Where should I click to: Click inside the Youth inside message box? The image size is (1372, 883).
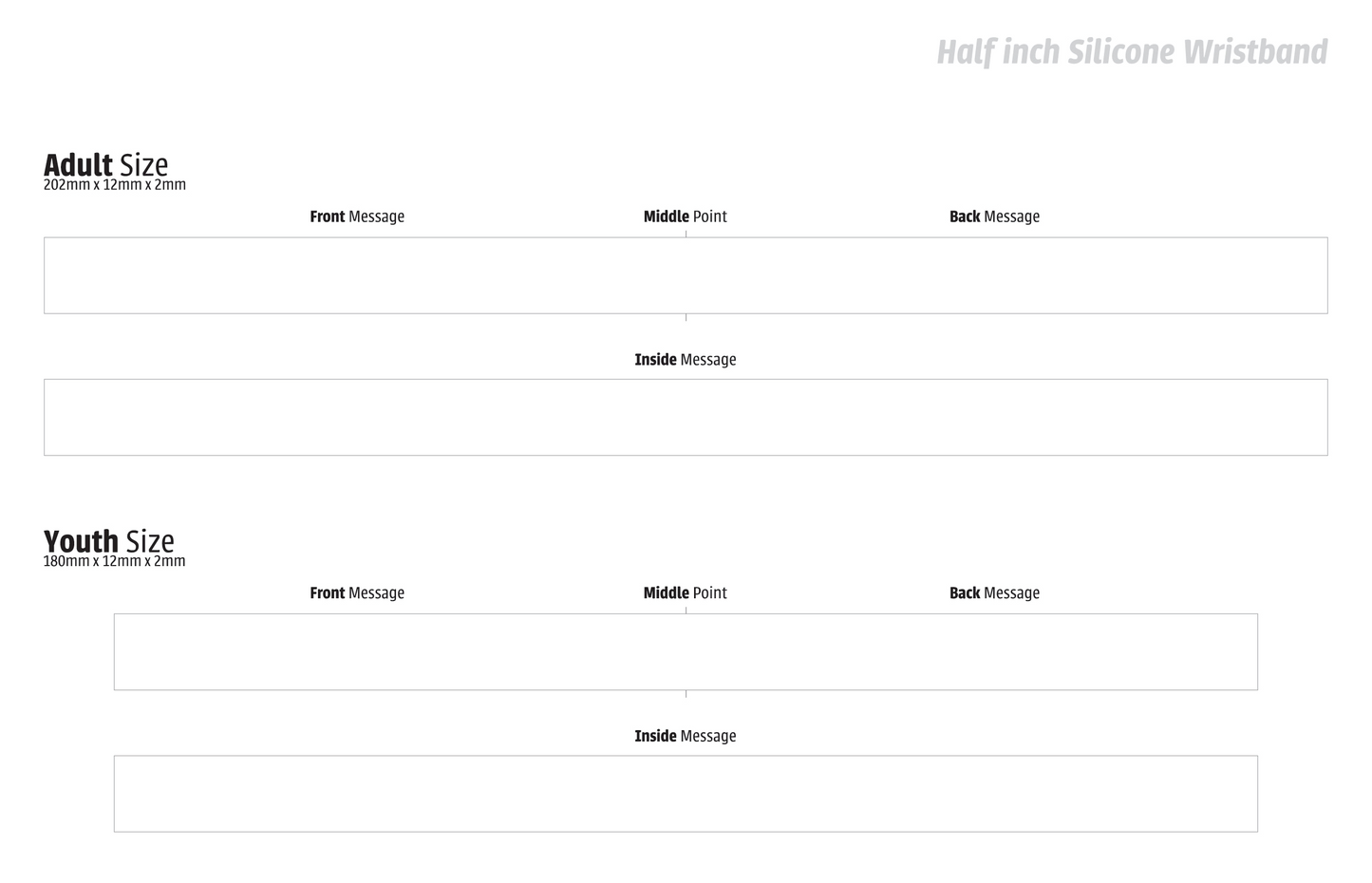pos(686,794)
